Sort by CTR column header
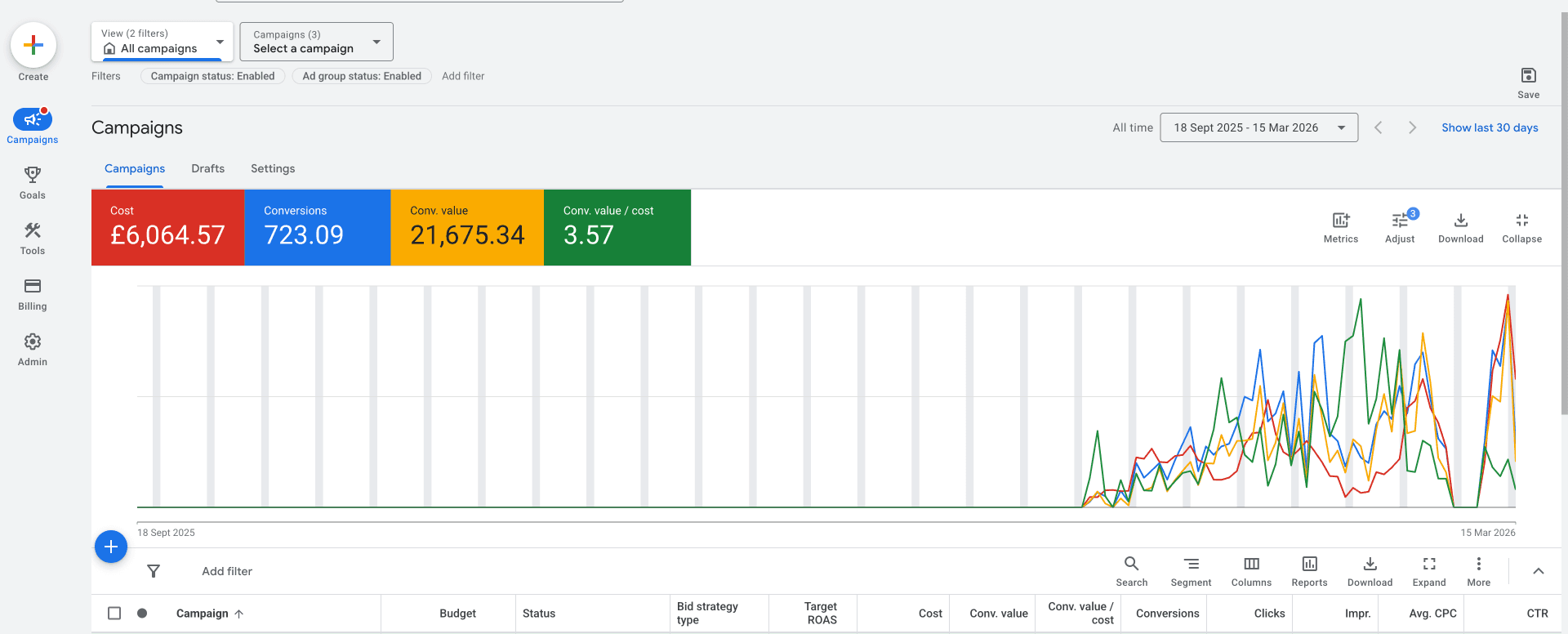 pos(1538,614)
